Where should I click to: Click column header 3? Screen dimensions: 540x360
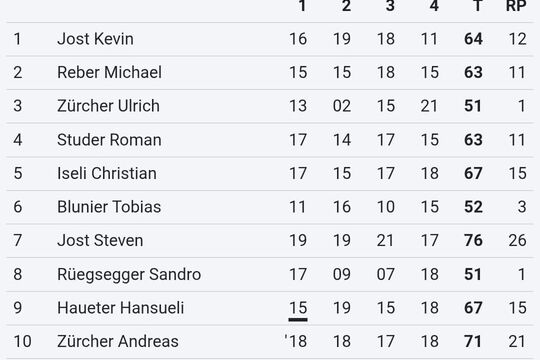[390, 6]
